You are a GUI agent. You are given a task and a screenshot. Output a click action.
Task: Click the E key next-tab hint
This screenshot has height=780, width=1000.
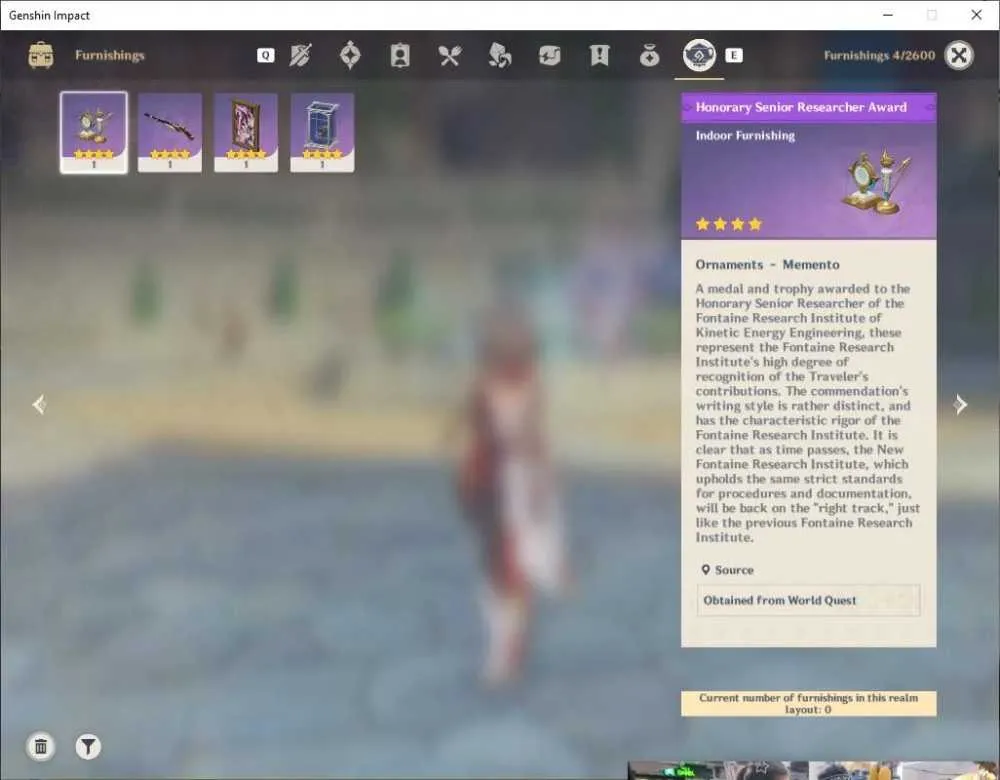[733, 55]
